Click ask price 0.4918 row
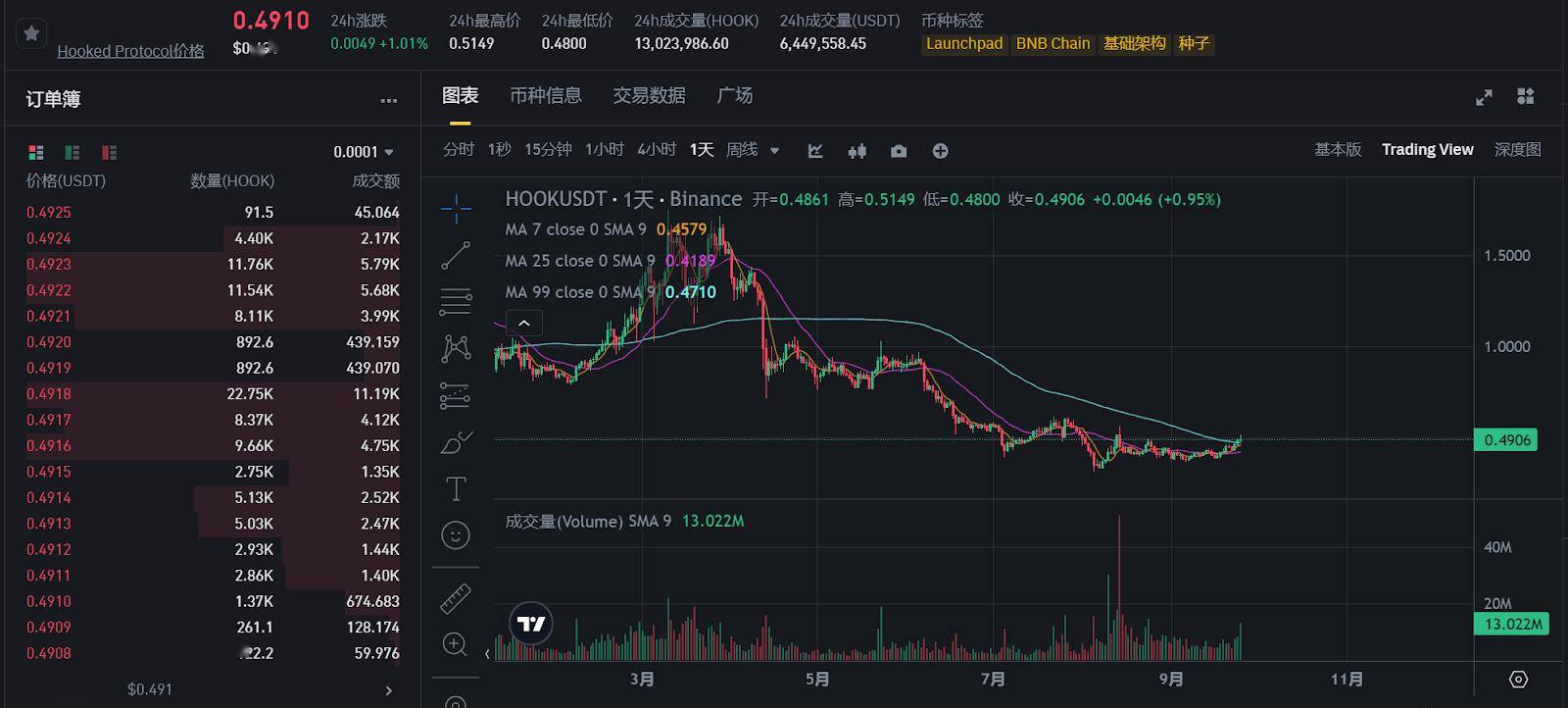1568x708 pixels. pos(213,393)
